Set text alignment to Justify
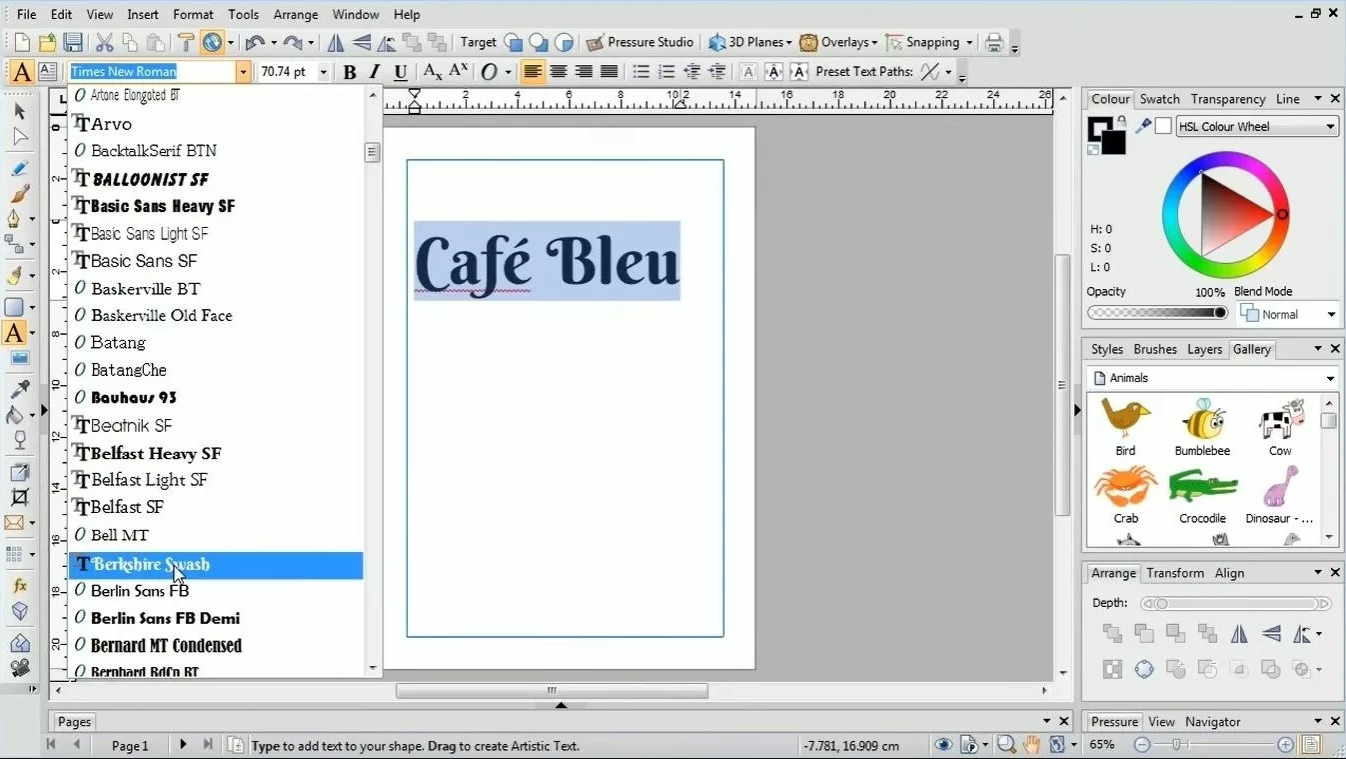This screenshot has width=1346, height=759. tap(608, 72)
